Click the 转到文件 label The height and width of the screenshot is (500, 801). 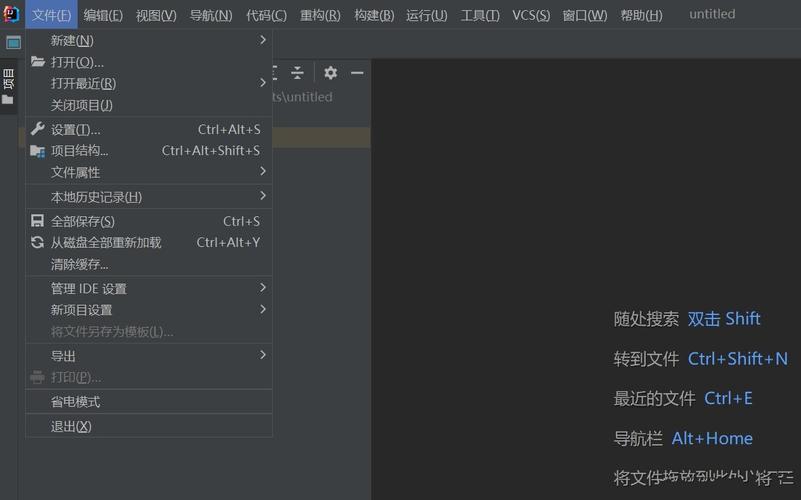coord(646,359)
